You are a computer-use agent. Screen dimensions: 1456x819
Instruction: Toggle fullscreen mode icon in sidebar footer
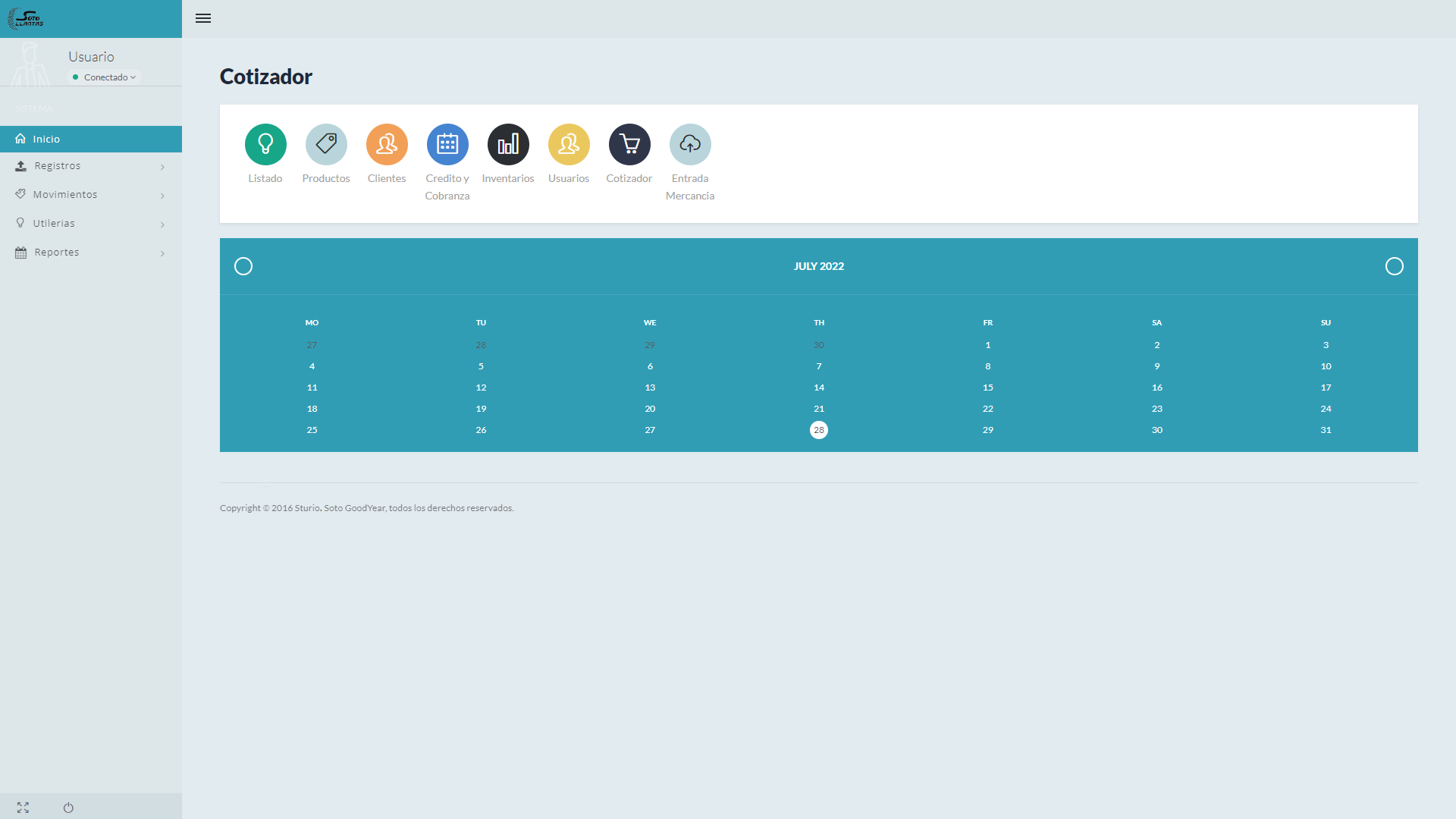click(23, 808)
